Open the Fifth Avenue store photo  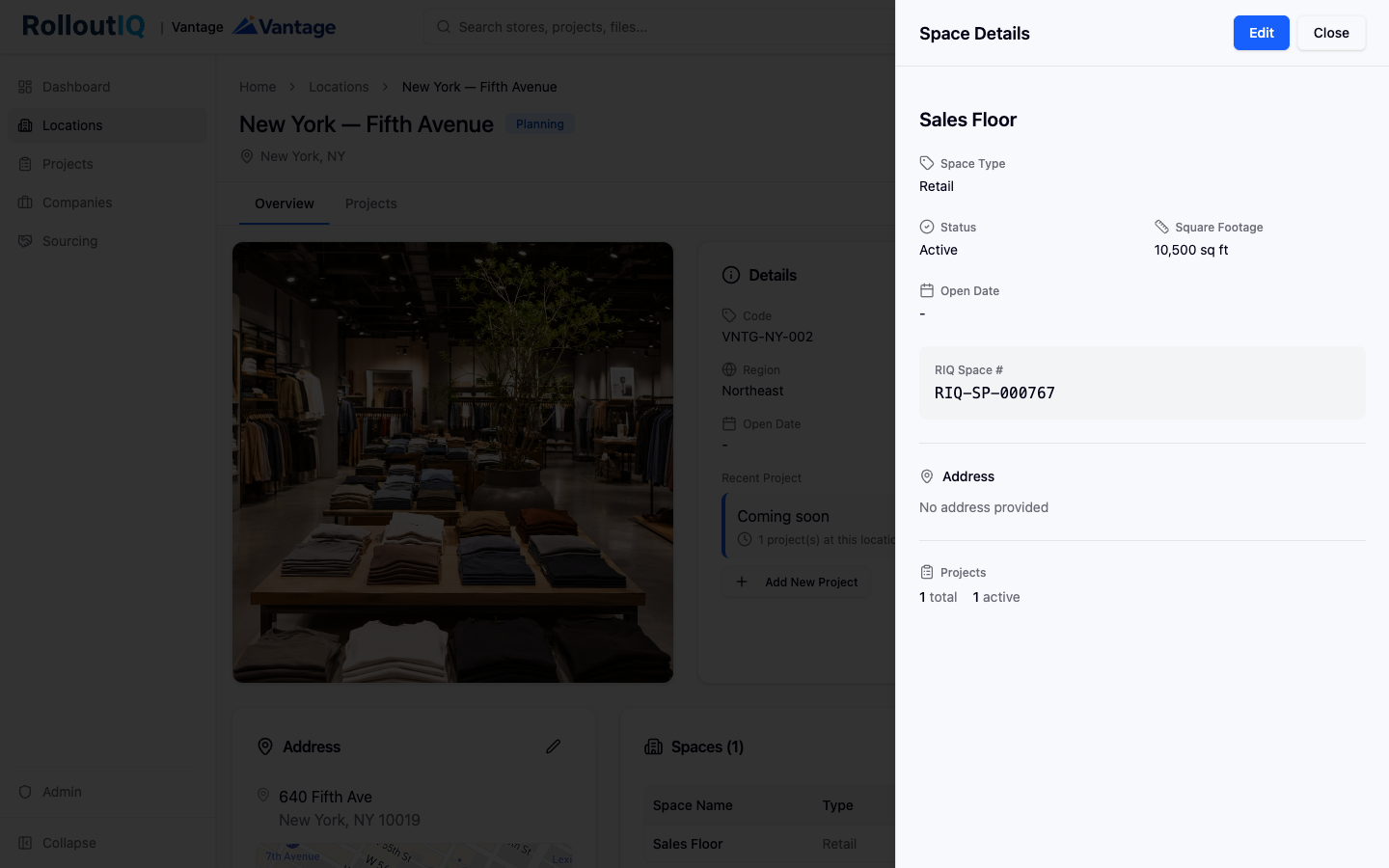click(452, 462)
